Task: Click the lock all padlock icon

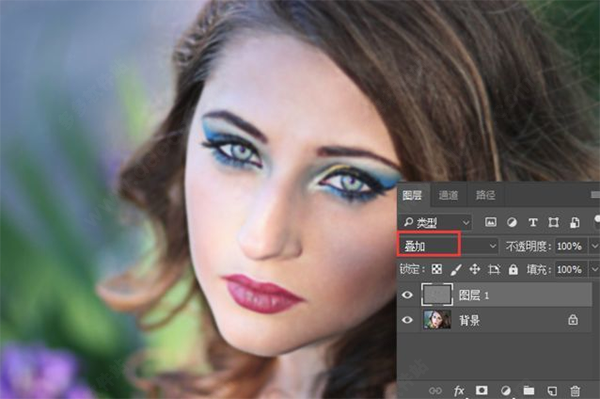Action: (x=513, y=269)
